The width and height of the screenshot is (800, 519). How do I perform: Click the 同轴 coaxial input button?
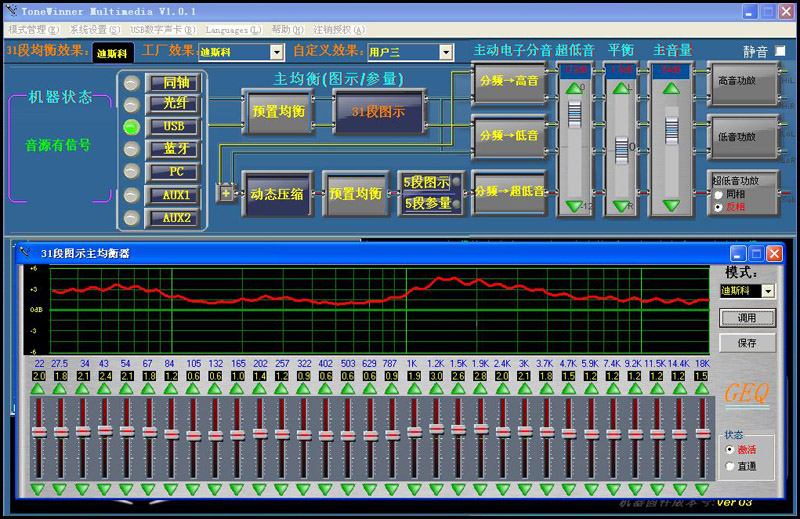pos(174,82)
